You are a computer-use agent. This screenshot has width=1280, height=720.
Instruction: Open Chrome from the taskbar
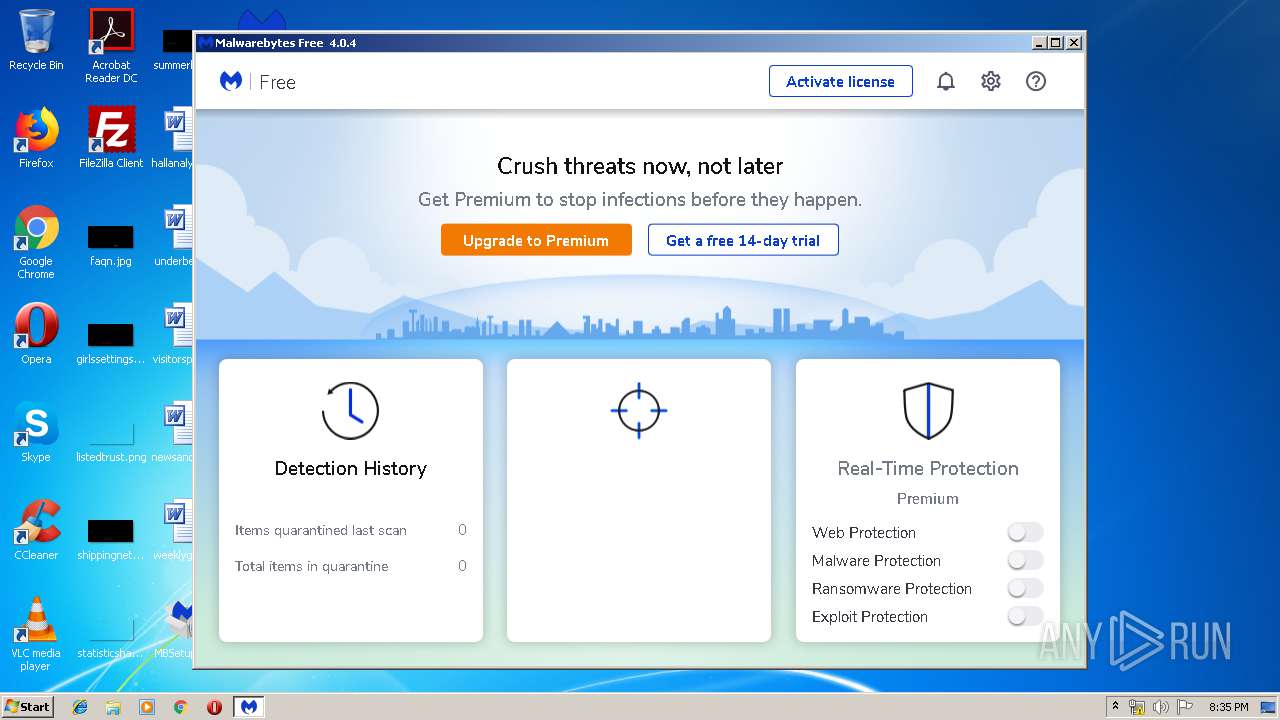[x=181, y=707]
